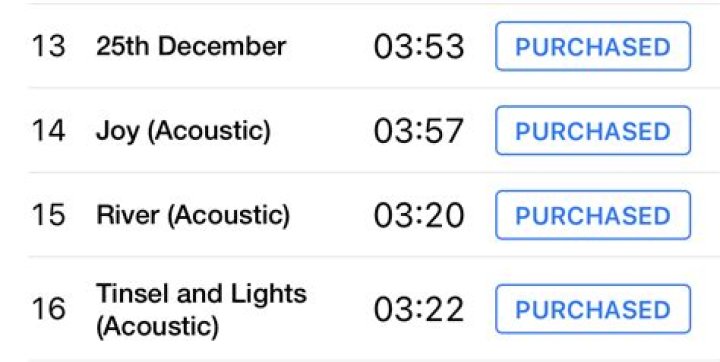Click the word River in track 15

tap(128, 215)
